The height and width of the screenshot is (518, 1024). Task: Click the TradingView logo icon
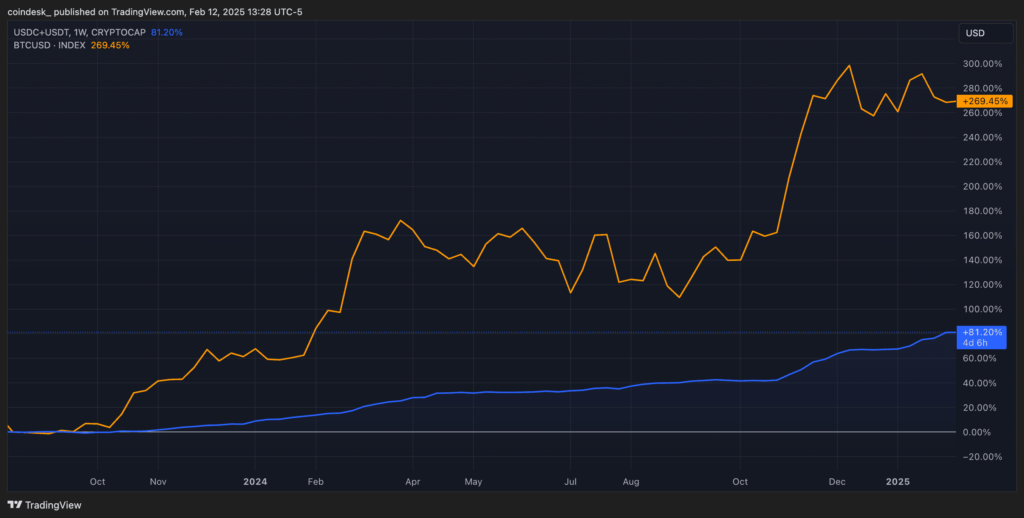(14, 505)
